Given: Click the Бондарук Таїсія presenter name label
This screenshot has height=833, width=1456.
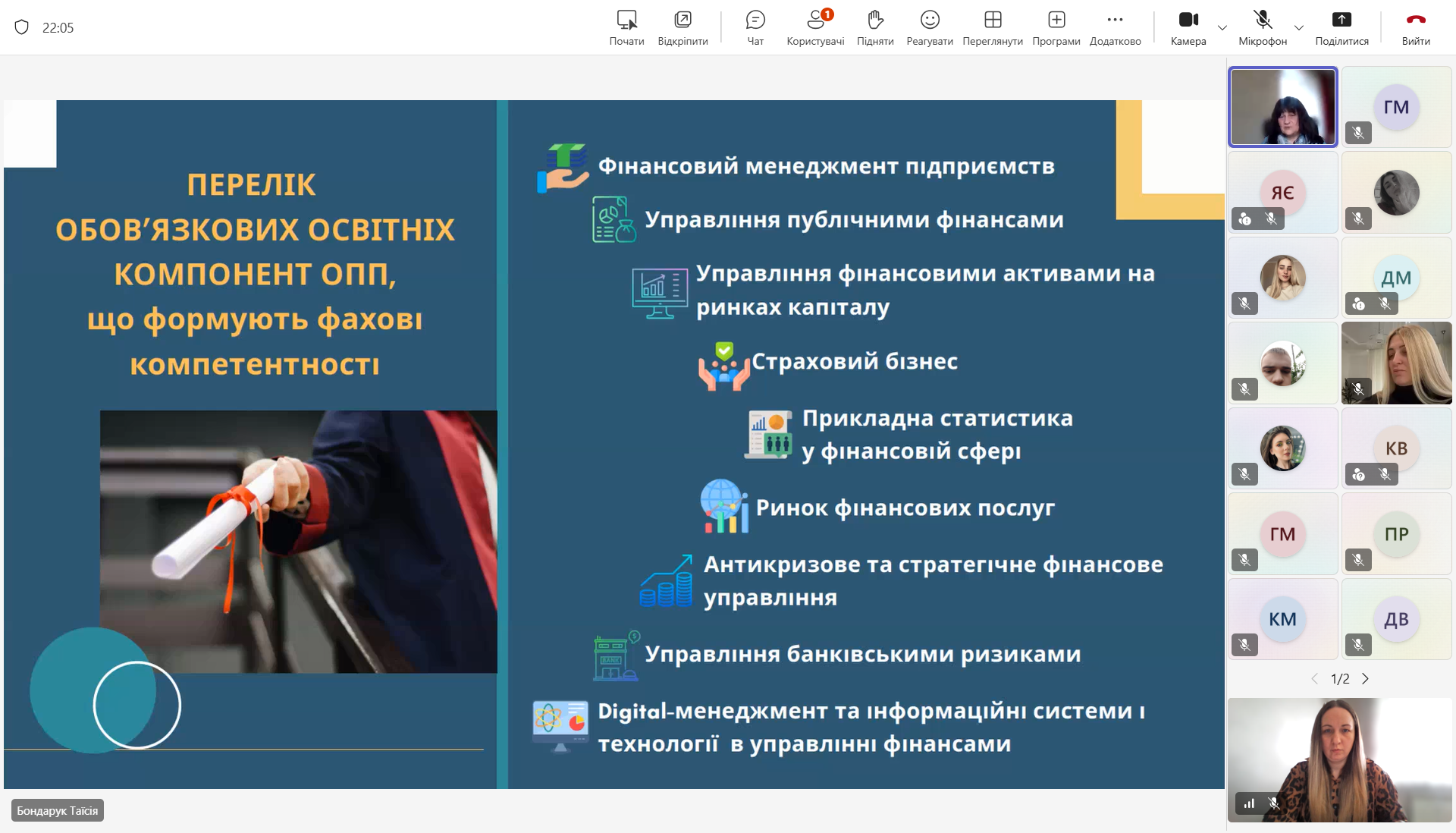Looking at the screenshot, I should [x=58, y=811].
